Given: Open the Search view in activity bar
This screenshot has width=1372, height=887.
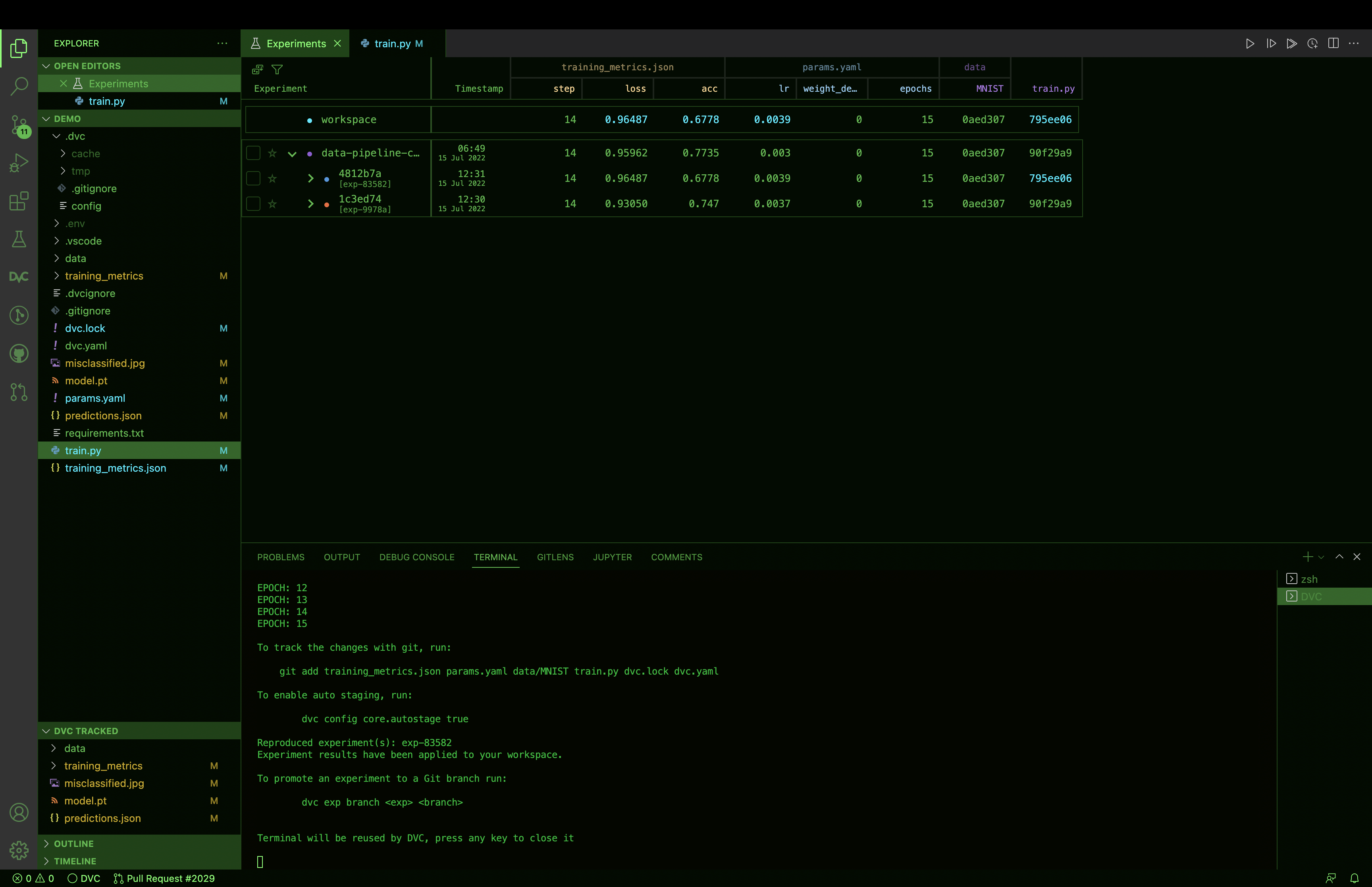Looking at the screenshot, I should point(19,87).
